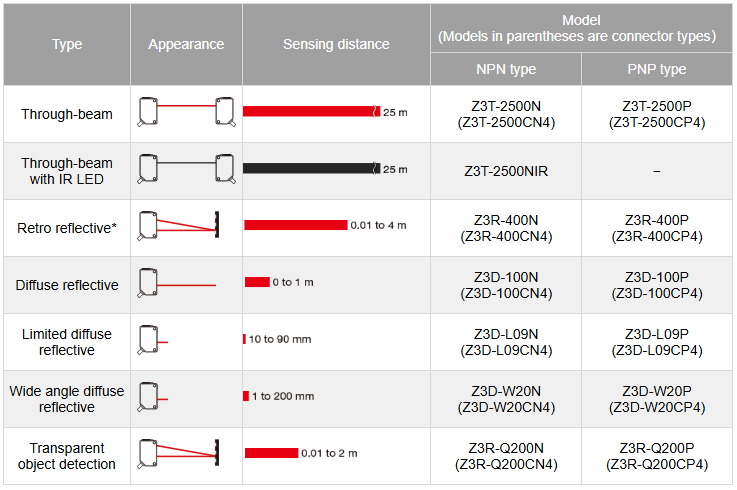Screen dimensions: 737x490
Task: Click model Z3R-400P in the PNP column
Action: coord(656,220)
